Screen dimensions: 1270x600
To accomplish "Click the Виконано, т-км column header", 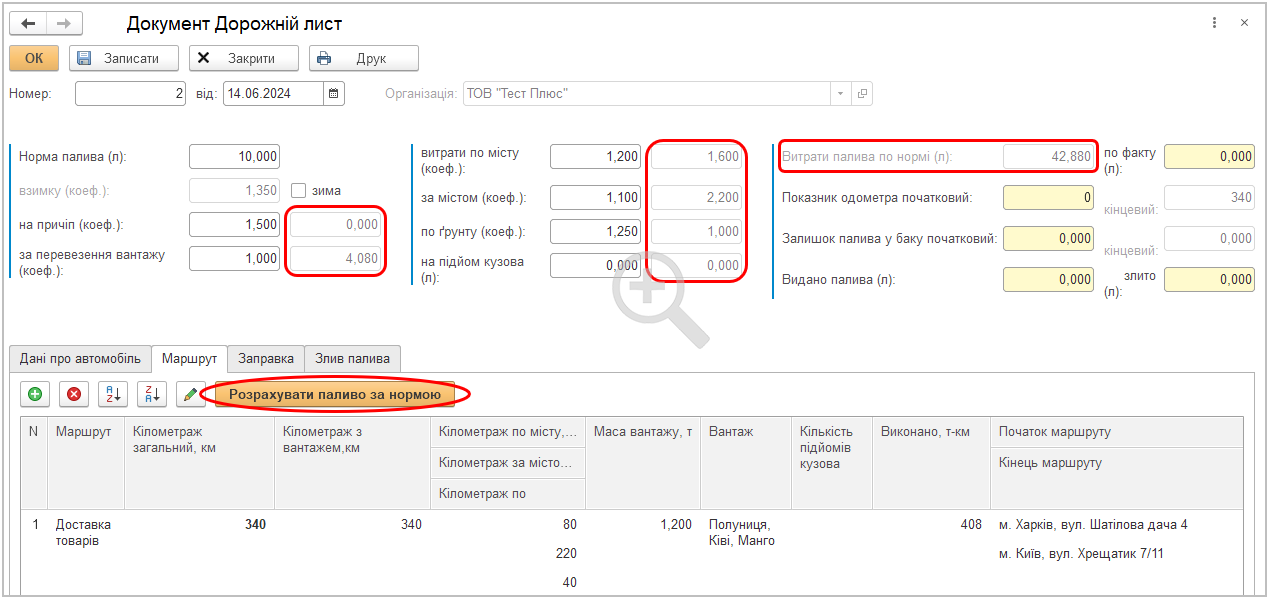I will (x=931, y=463).
